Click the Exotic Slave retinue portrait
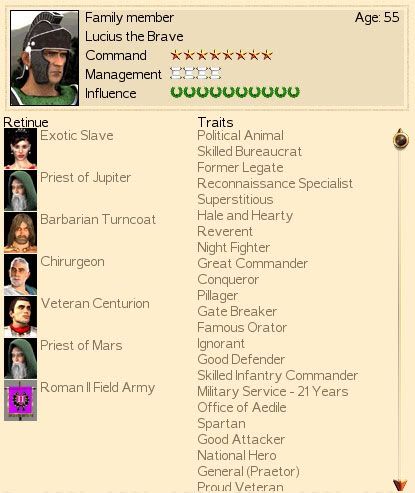The image size is (415, 493). click(20, 149)
